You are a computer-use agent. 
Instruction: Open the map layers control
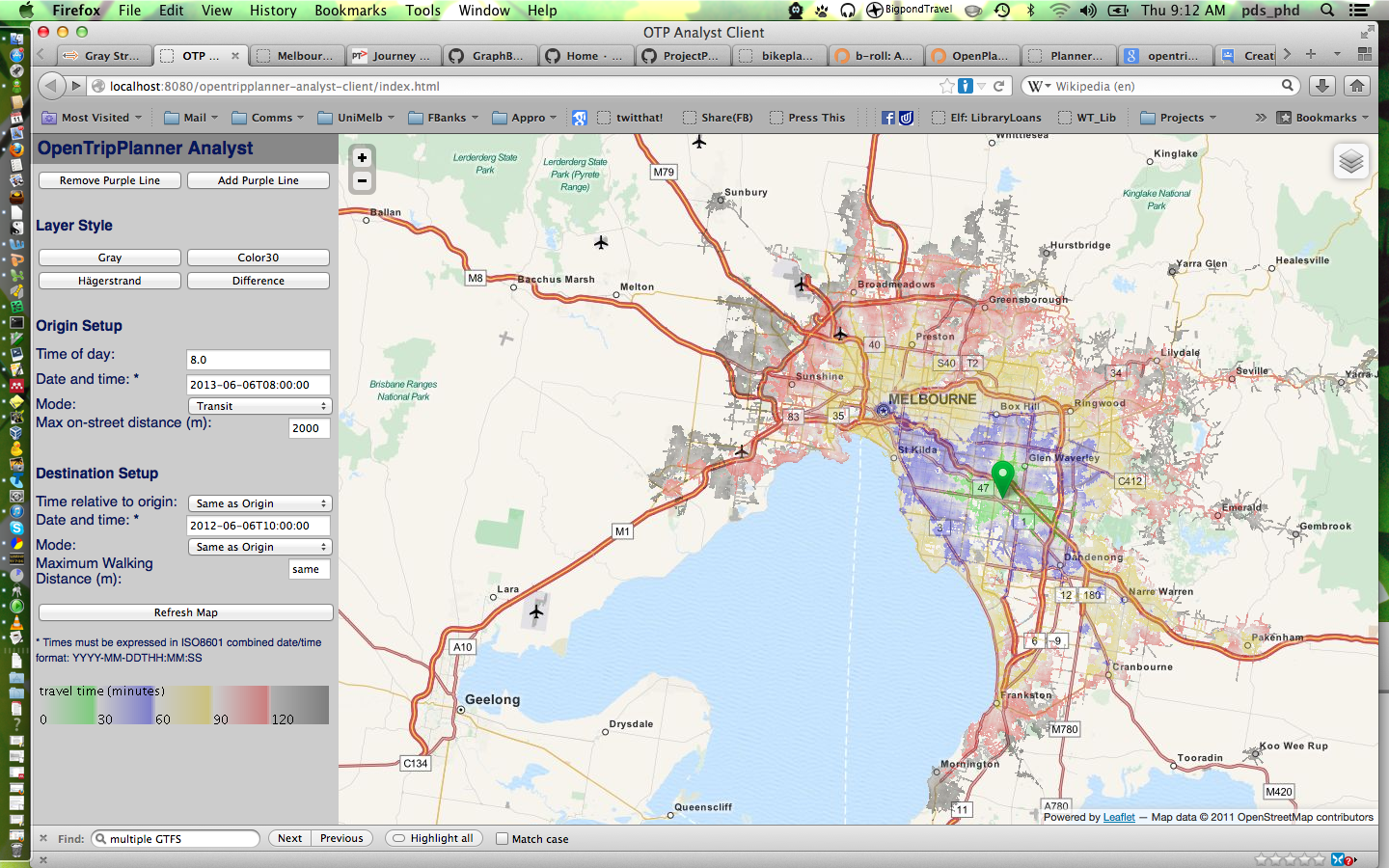[x=1350, y=161]
